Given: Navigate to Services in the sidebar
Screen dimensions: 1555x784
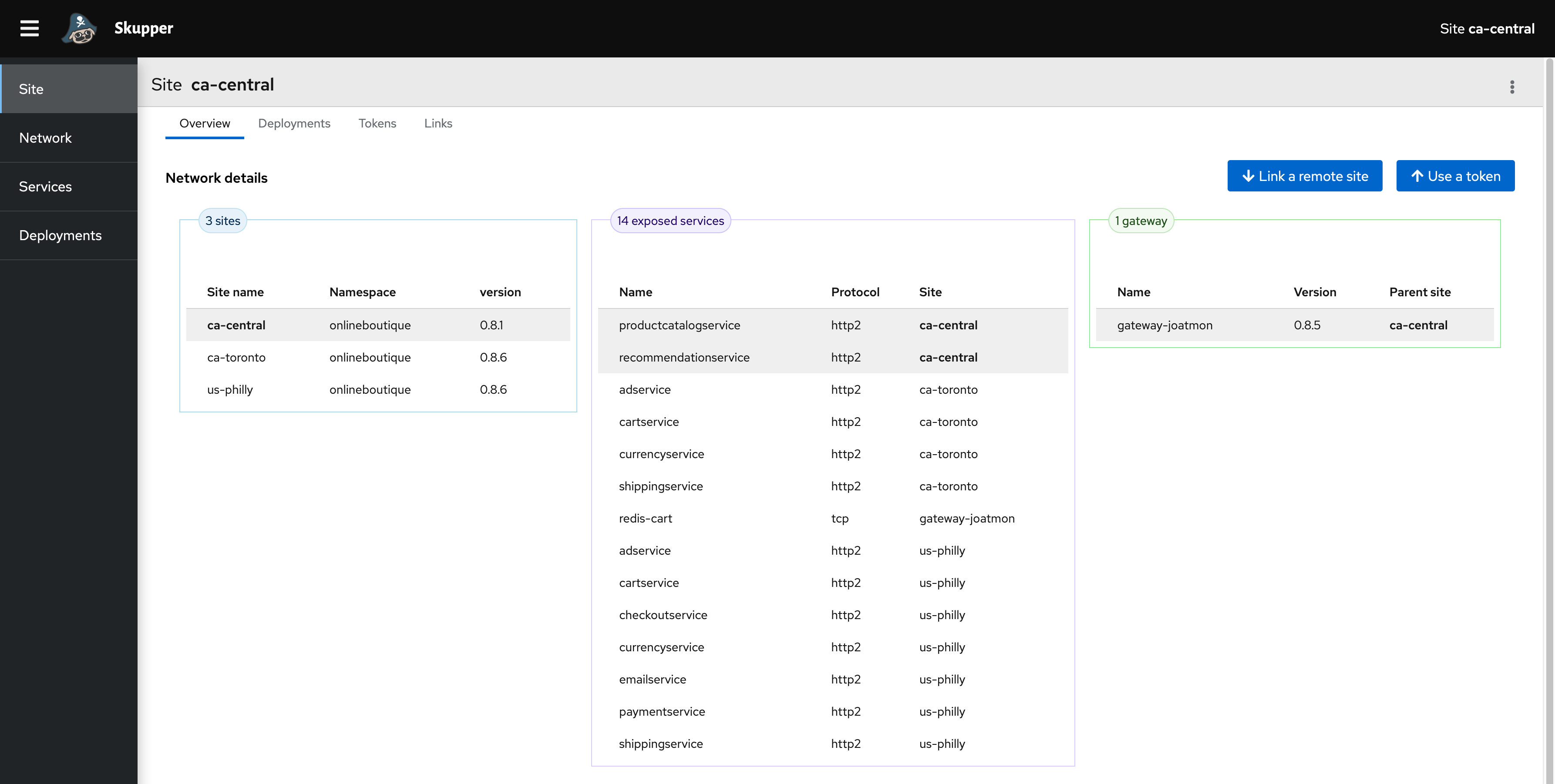Looking at the screenshot, I should tap(45, 187).
